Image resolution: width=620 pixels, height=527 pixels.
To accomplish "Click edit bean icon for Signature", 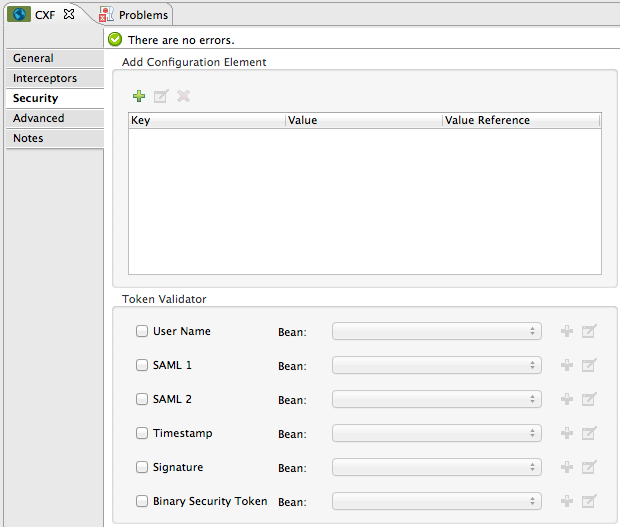I will (589, 468).
